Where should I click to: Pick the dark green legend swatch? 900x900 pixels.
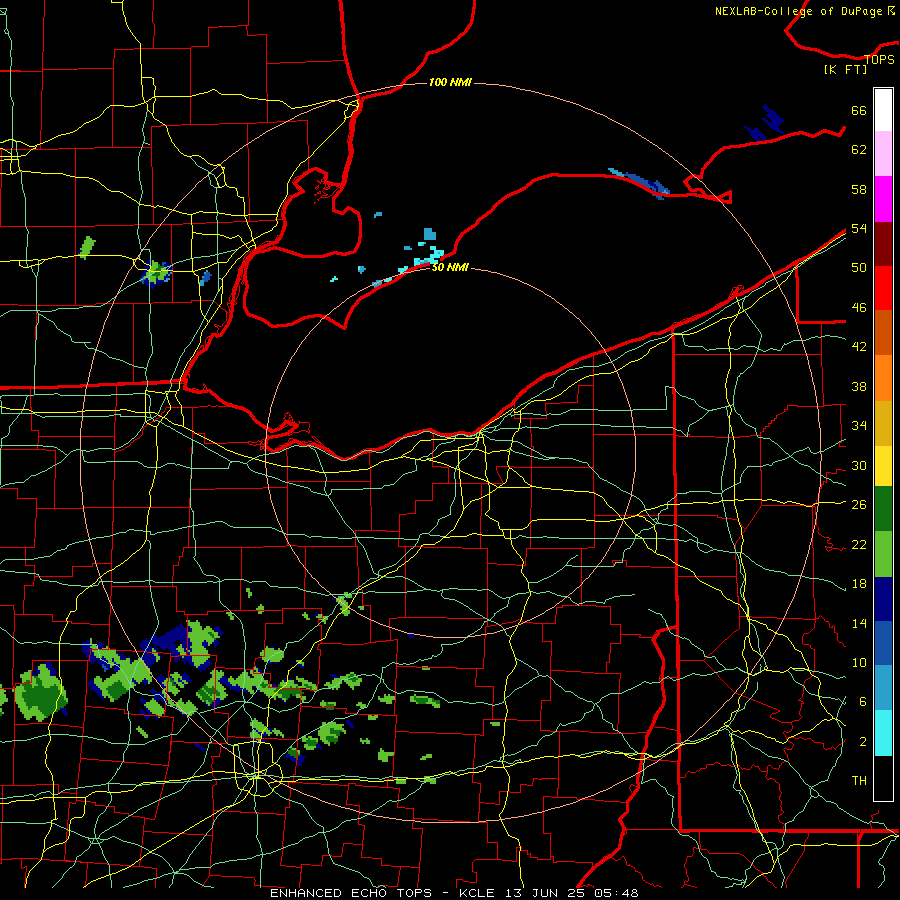(x=883, y=509)
